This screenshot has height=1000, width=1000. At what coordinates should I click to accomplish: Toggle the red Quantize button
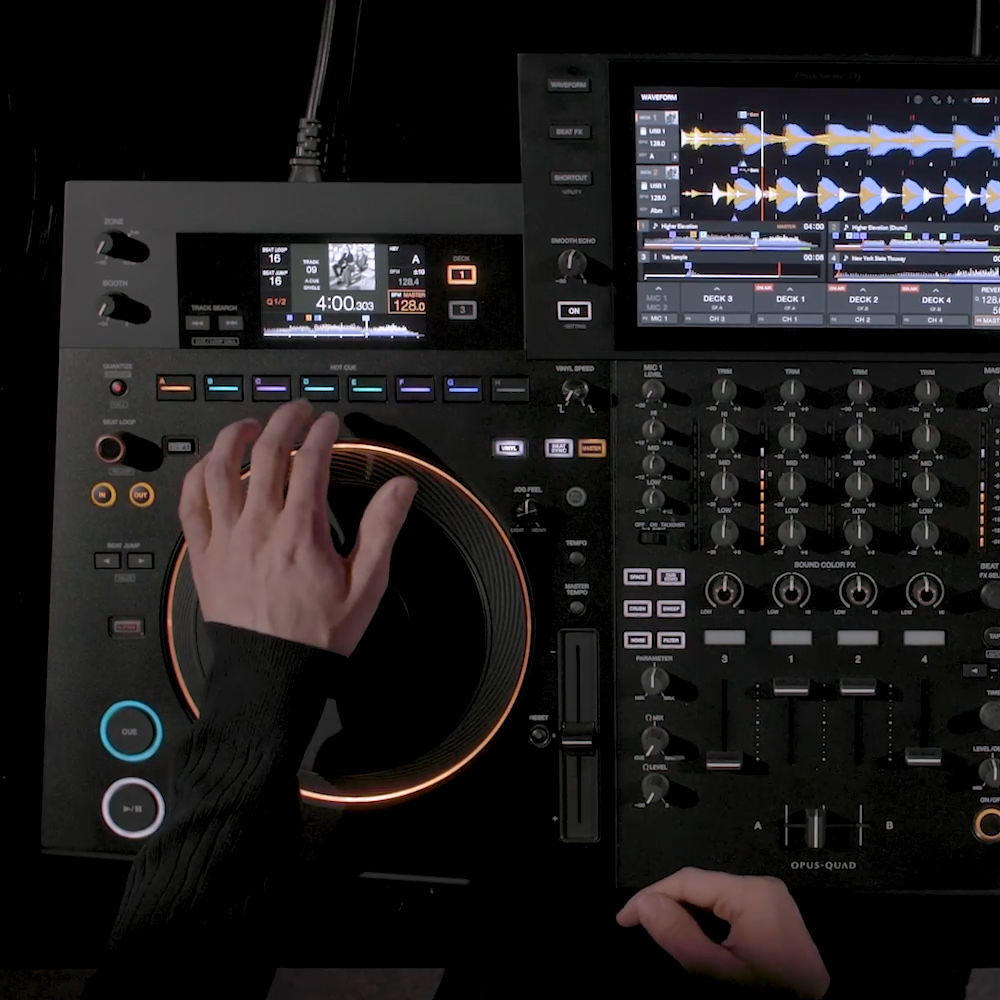coord(117,387)
